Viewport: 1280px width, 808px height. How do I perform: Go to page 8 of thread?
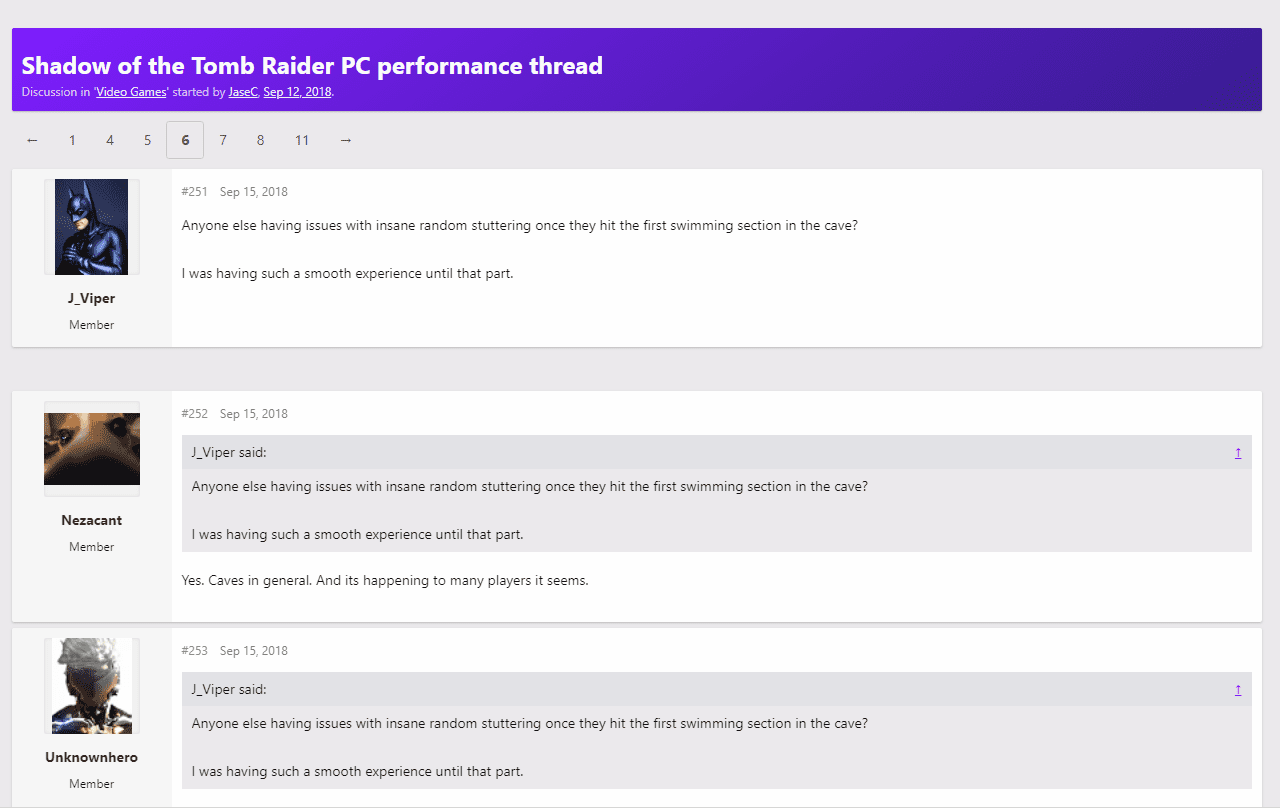(260, 140)
